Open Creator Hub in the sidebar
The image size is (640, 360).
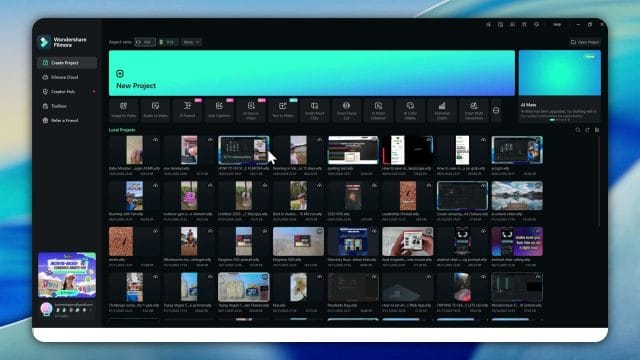(67, 92)
